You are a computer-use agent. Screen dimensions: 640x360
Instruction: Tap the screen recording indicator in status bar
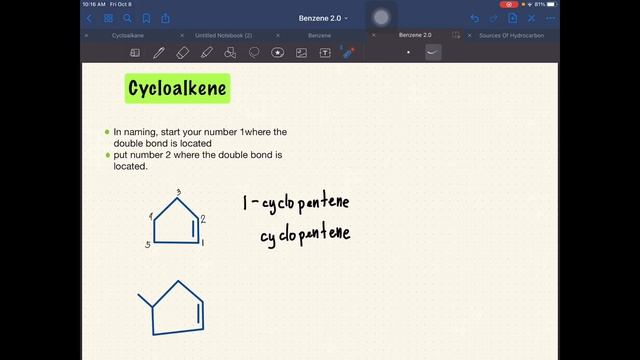click(509, 4)
